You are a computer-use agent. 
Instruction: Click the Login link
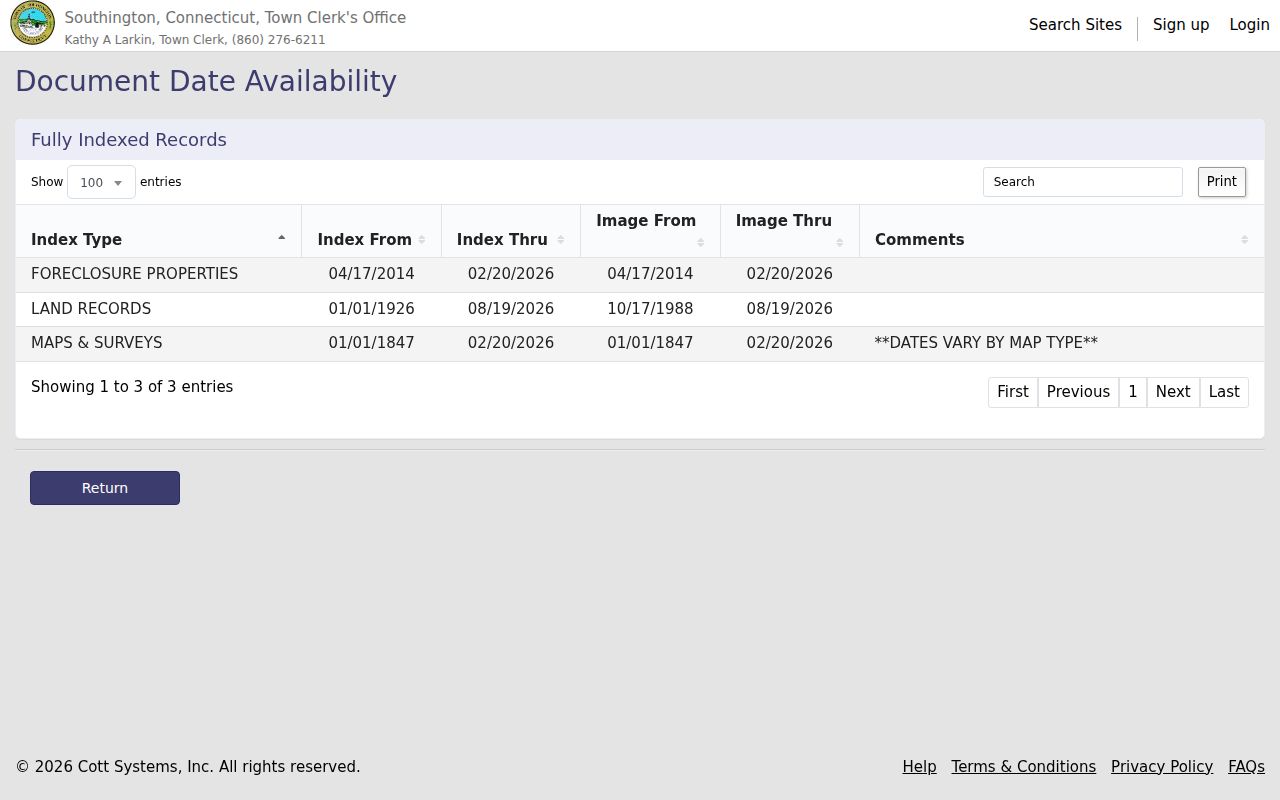click(x=1249, y=25)
